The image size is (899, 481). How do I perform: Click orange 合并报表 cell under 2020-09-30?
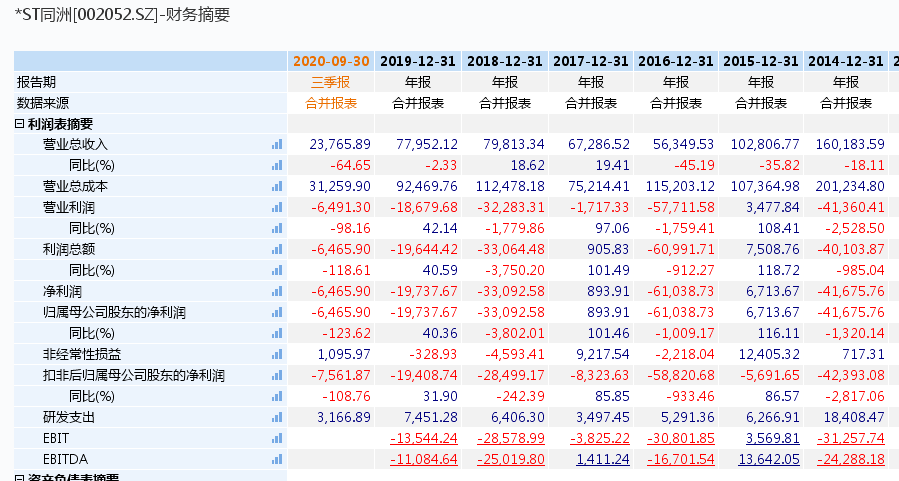(331, 103)
